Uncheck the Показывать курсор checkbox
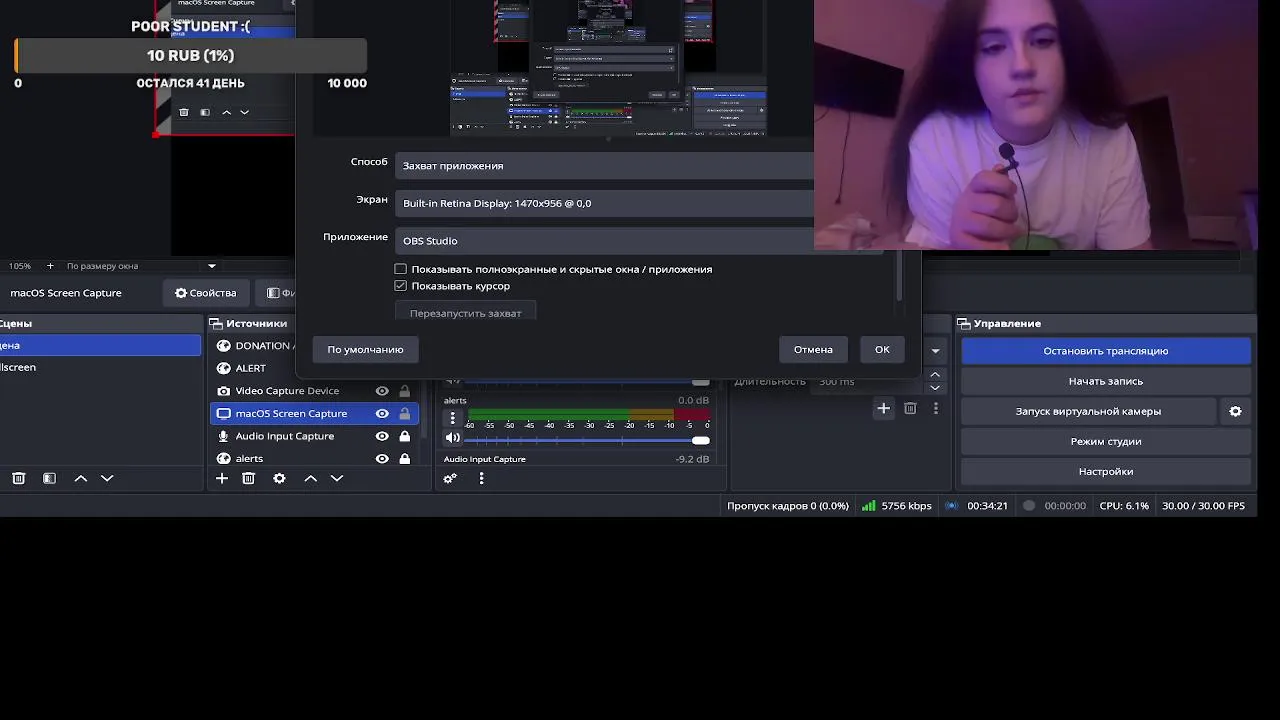Viewport: 1280px width, 720px height. (x=401, y=286)
